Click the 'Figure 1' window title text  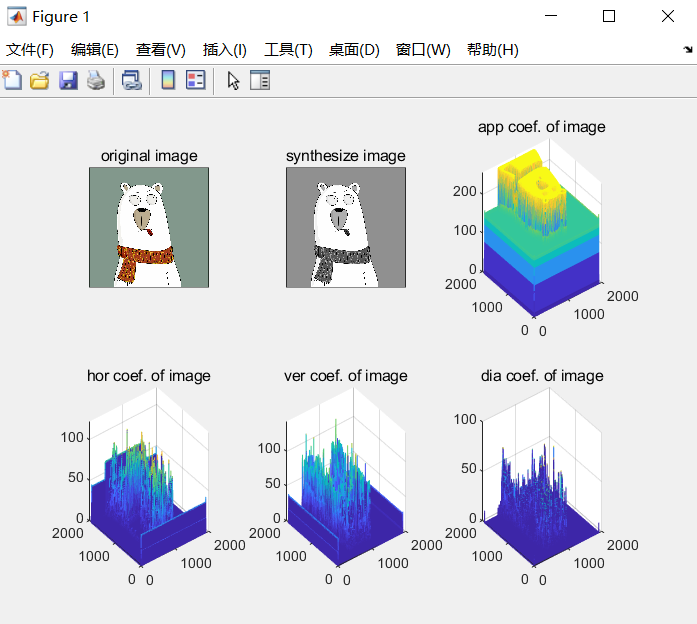click(x=61, y=17)
